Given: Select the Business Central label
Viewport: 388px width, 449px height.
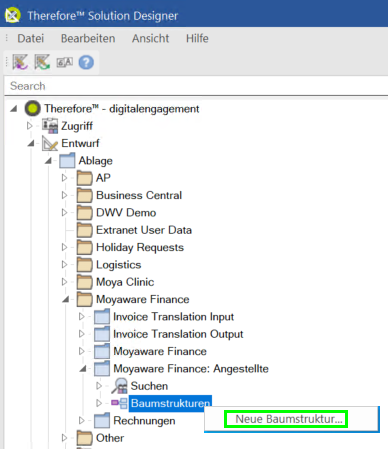Looking at the screenshot, I should coord(139,195).
